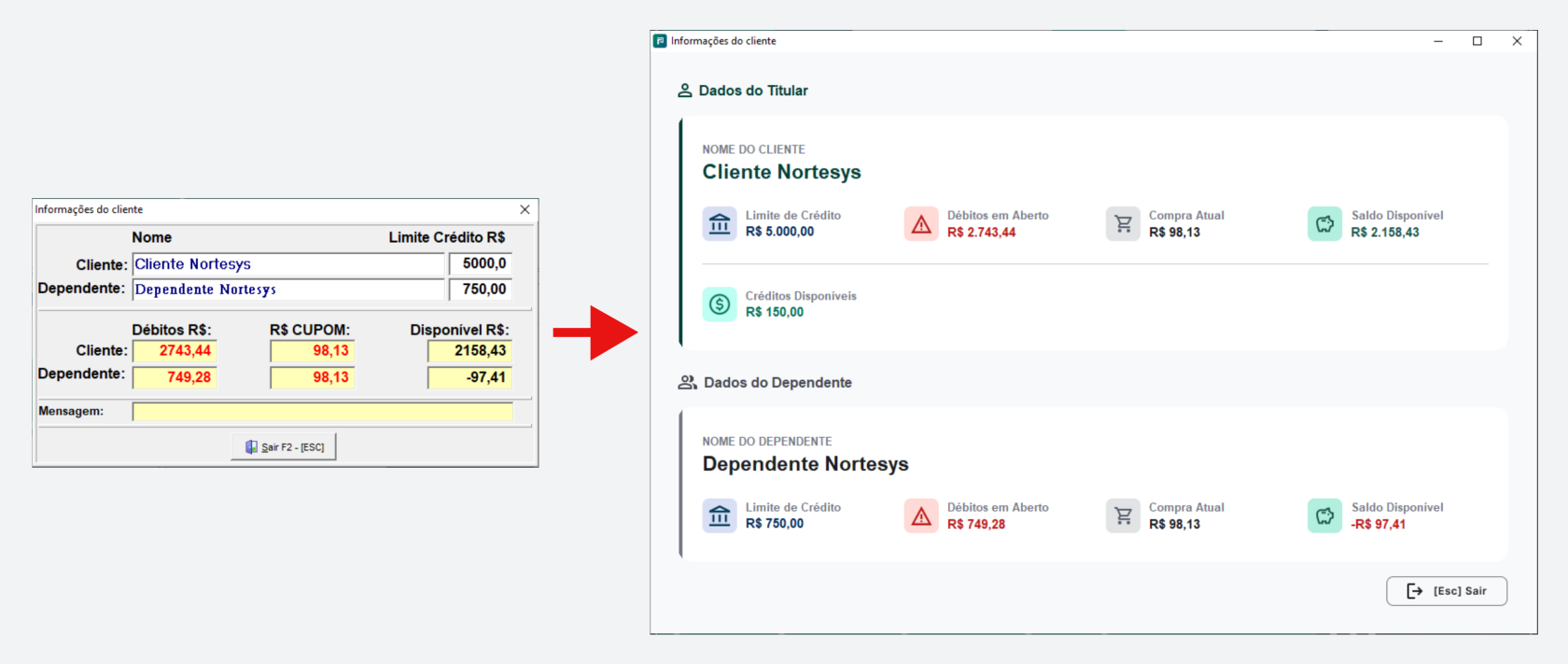Click the Débitos R$: column header

pyautogui.click(x=172, y=330)
